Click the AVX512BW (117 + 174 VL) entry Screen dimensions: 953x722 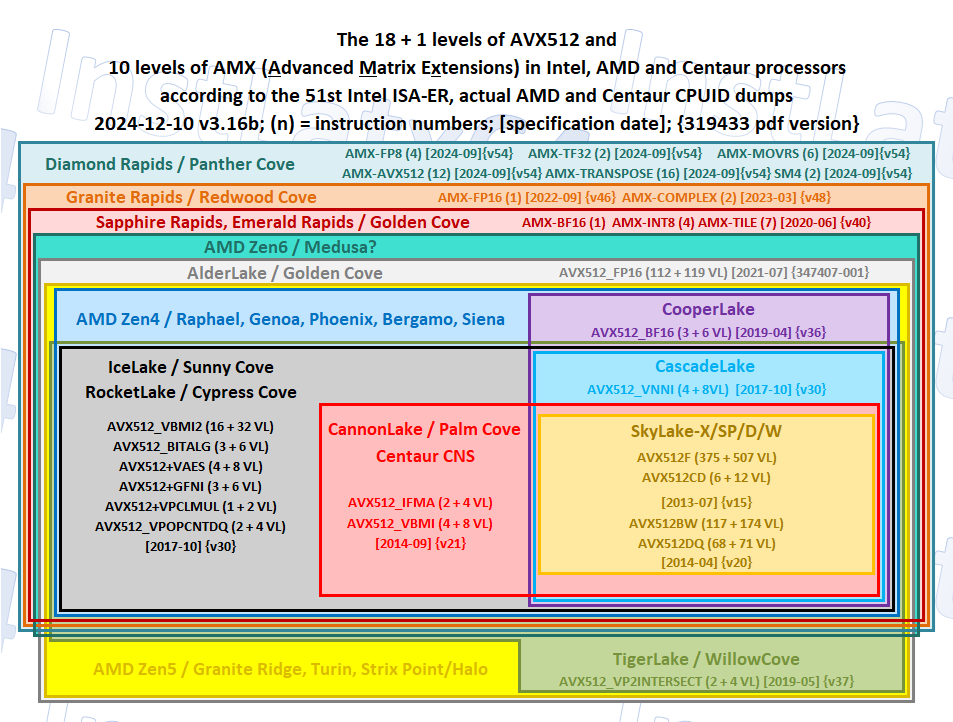pos(706,523)
